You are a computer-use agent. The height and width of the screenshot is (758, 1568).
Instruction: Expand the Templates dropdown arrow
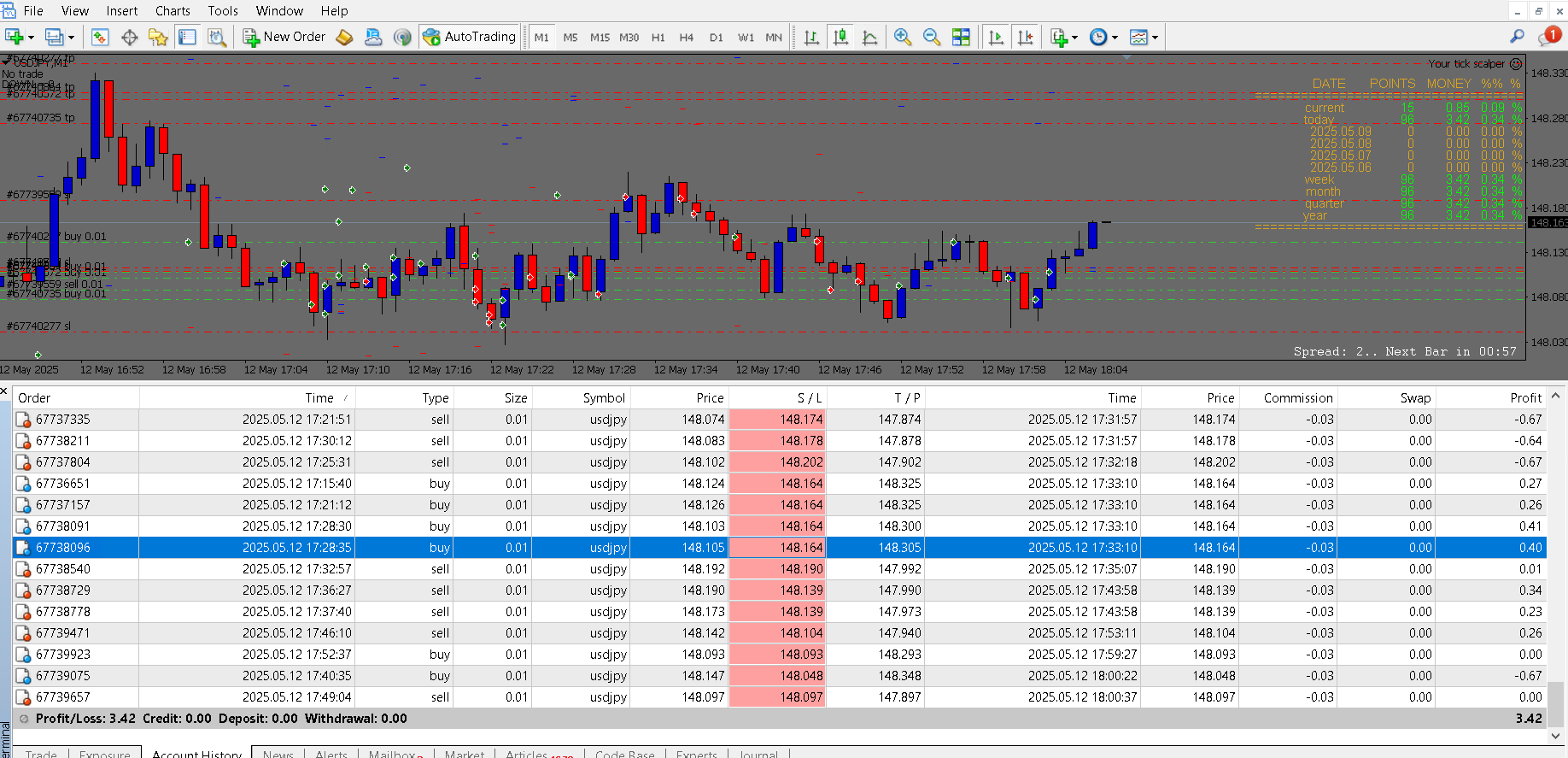(x=1155, y=38)
